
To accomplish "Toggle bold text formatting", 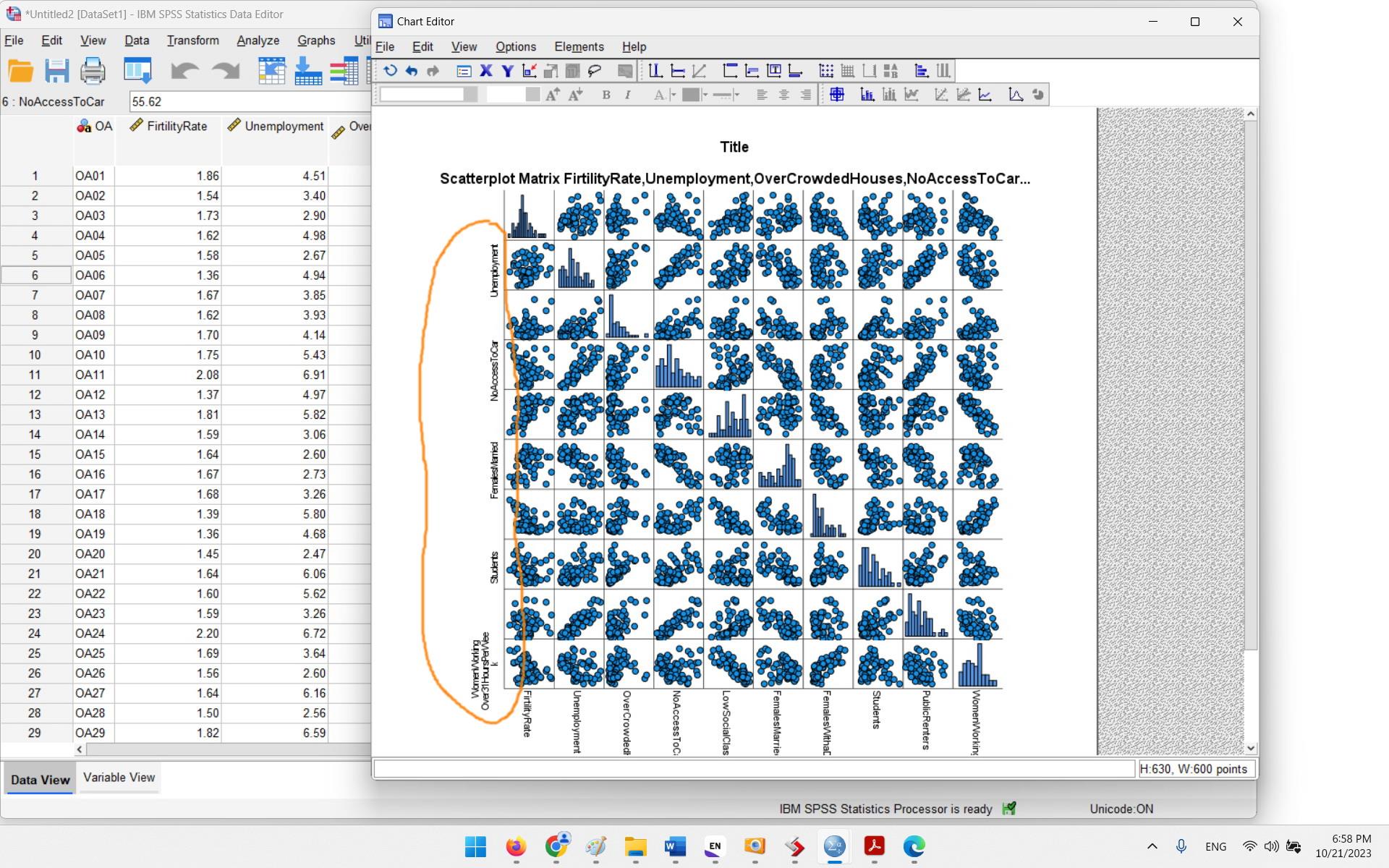I will 606,94.
